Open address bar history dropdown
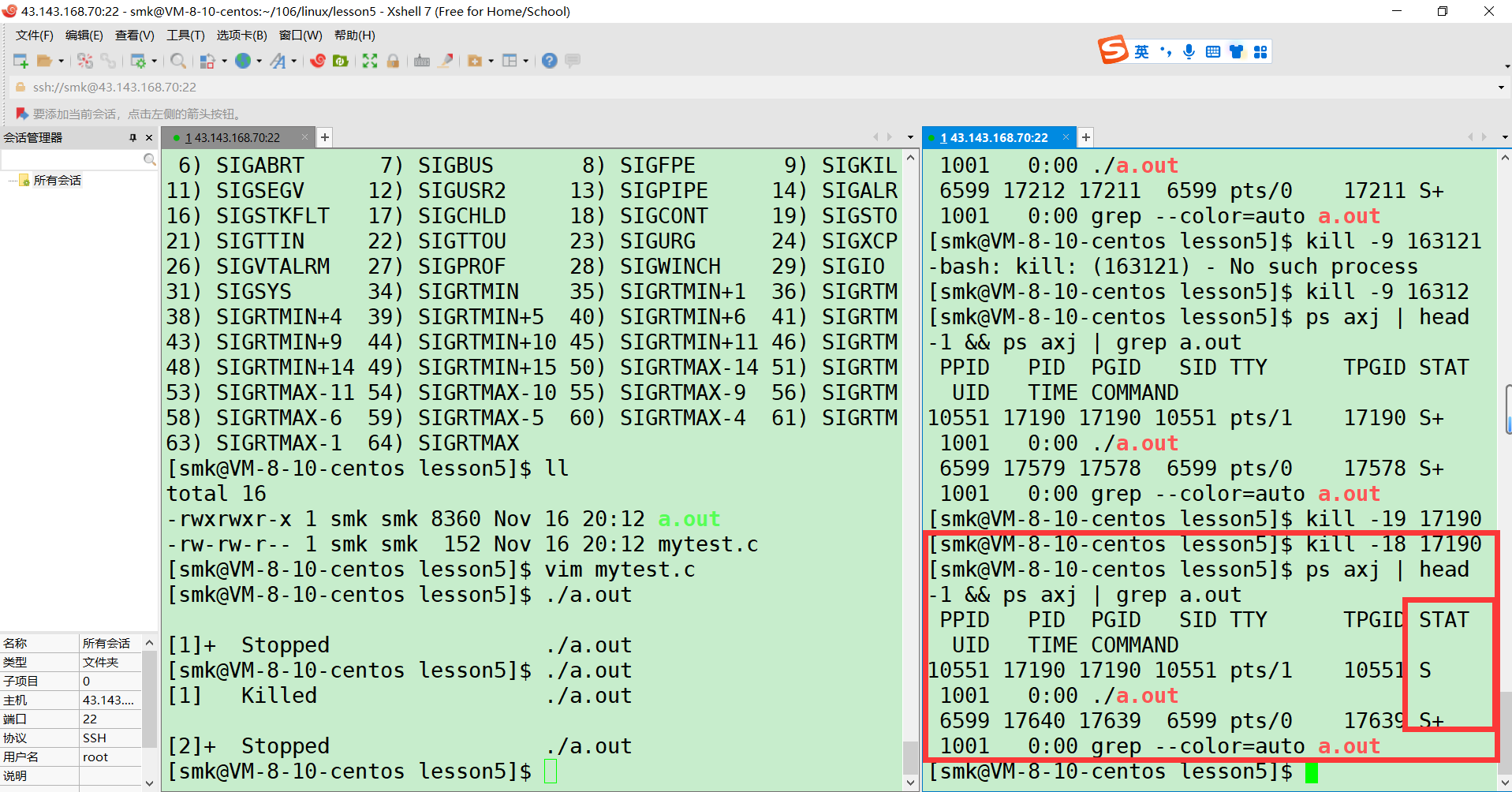The image size is (1512, 792). pos(1501,88)
